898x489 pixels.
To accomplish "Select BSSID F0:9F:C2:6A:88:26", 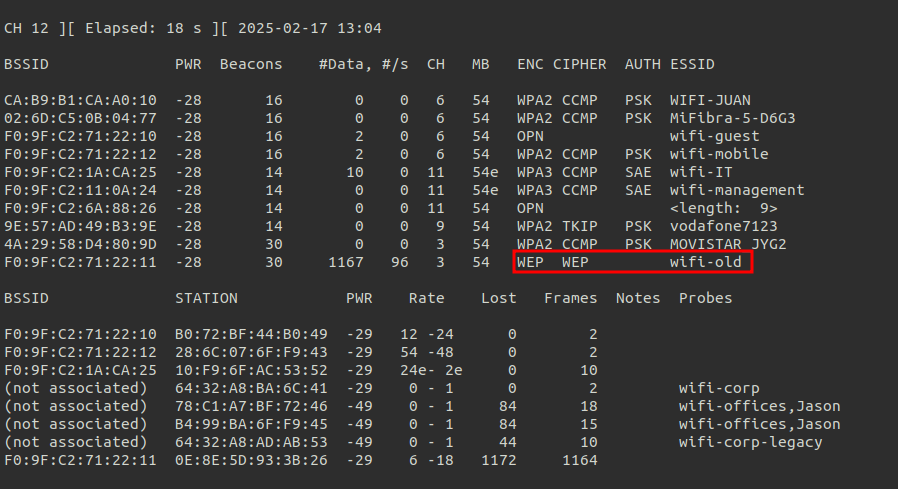I will [80, 208].
